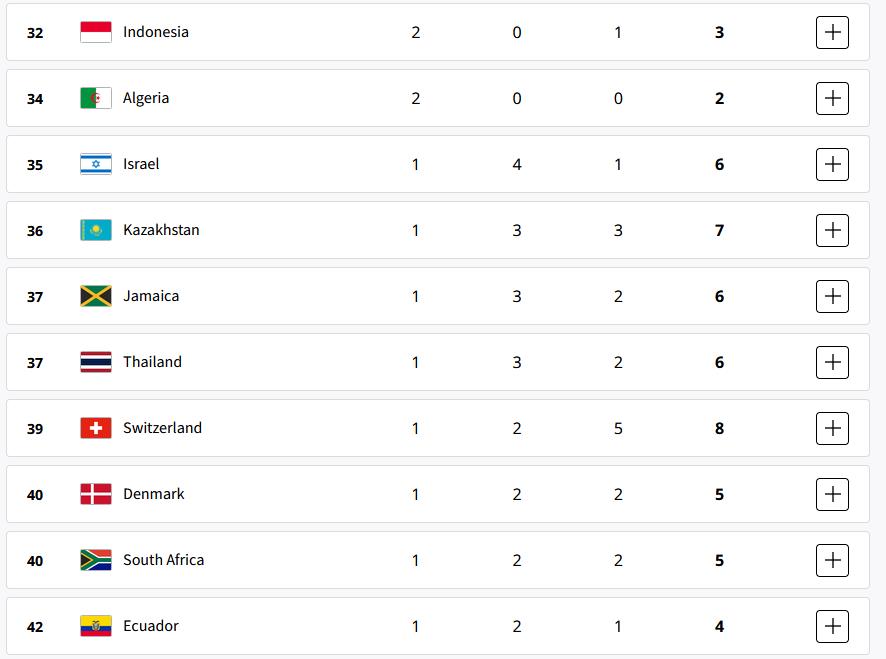Expand Ecuador row plus button
This screenshot has width=886, height=659.
click(x=832, y=626)
